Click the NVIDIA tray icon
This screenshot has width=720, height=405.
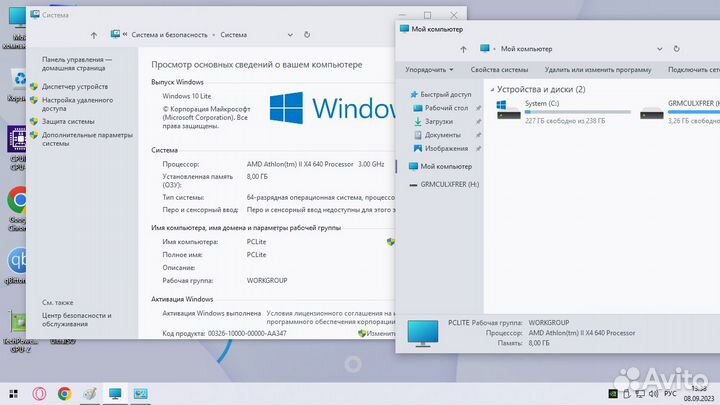click(x=613, y=394)
